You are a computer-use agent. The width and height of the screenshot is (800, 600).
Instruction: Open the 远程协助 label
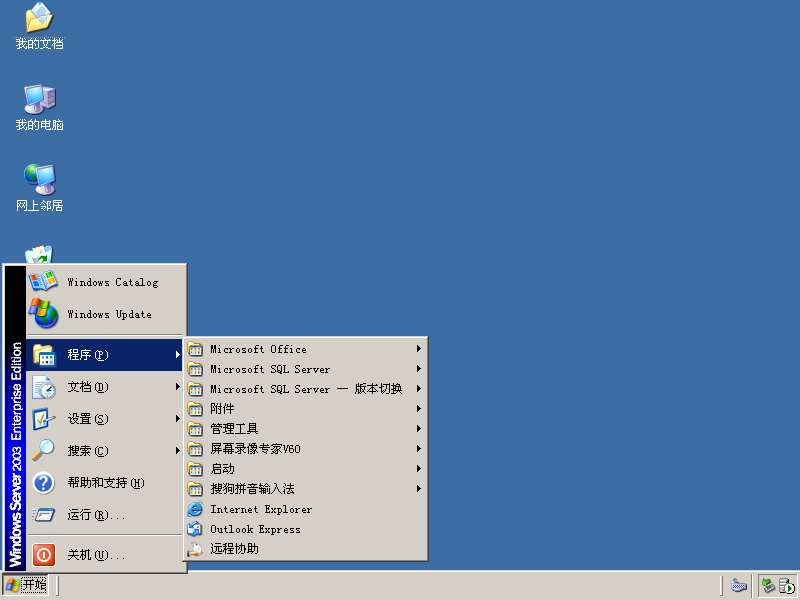coord(235,549)
